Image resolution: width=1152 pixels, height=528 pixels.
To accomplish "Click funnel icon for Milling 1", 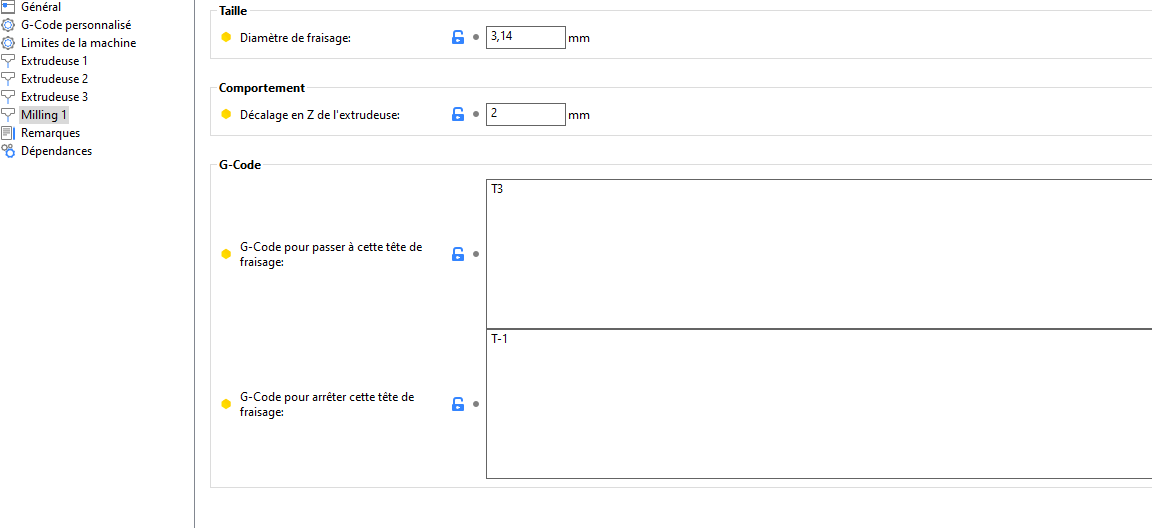I will coord(8,115).
